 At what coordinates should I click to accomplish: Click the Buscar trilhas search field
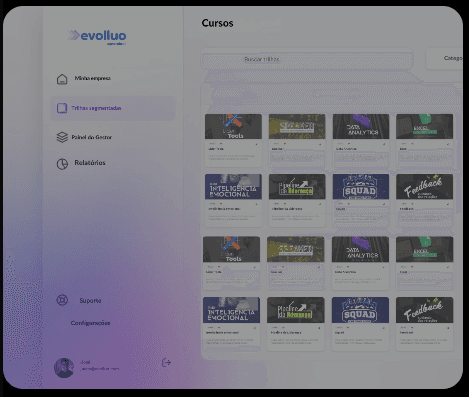pos(307,59)
